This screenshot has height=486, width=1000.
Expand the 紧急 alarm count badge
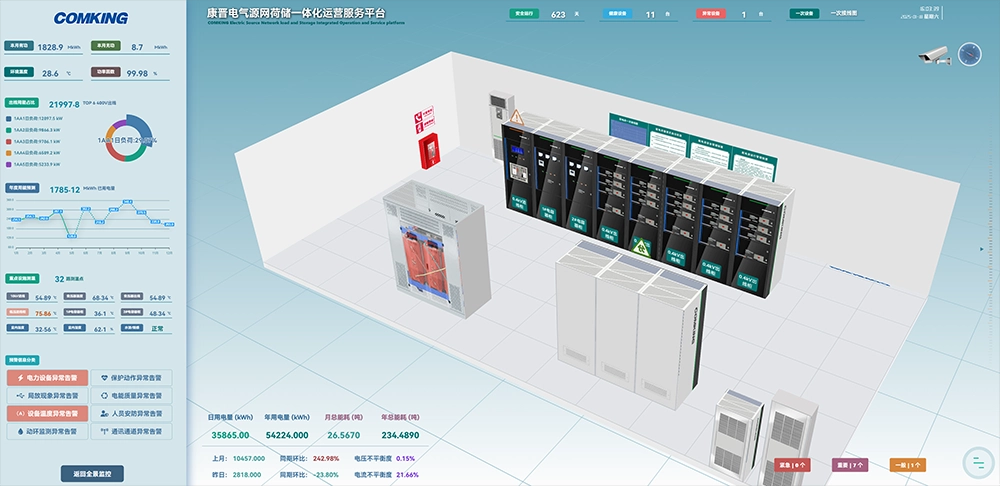(x=792, y=465)
